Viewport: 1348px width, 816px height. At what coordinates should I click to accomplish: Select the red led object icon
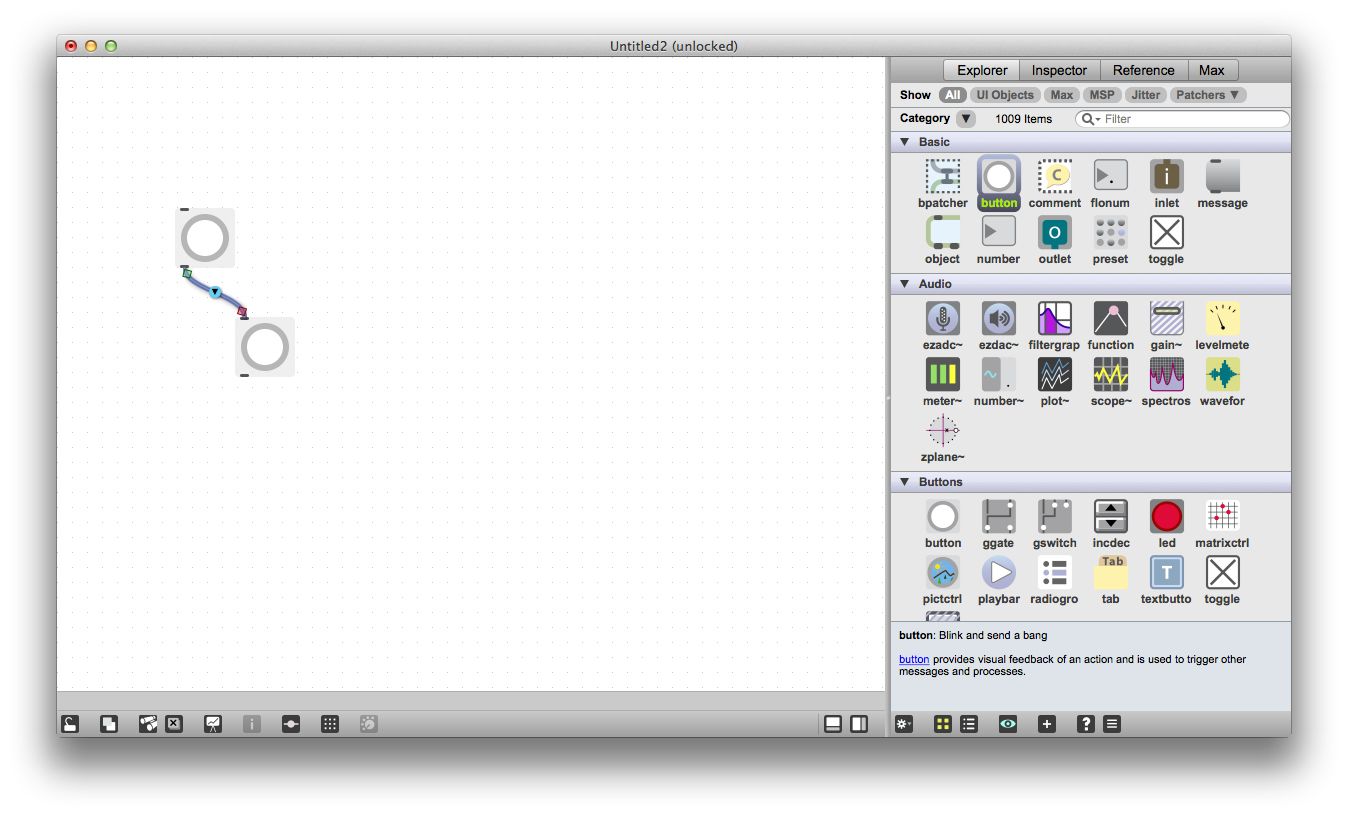(1166, 517)
